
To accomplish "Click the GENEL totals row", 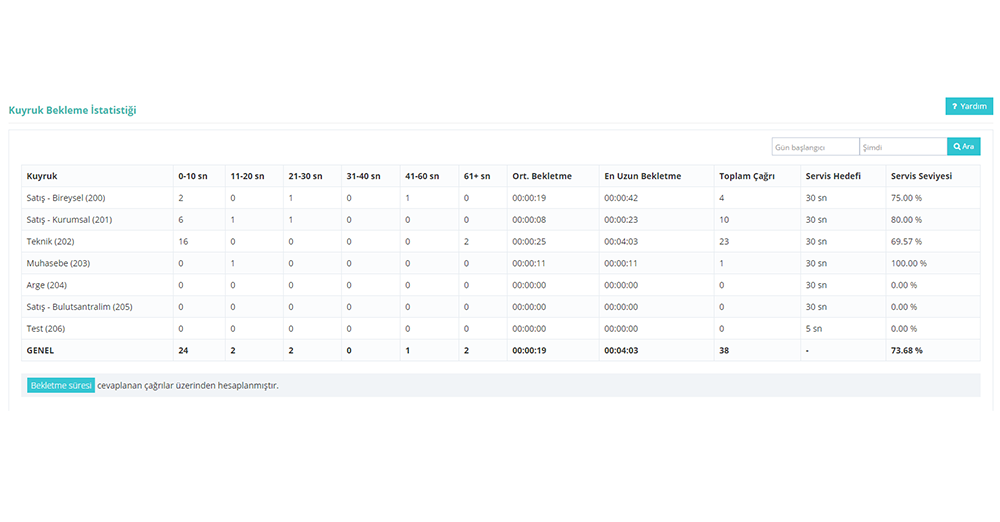I will click(40, 351).
